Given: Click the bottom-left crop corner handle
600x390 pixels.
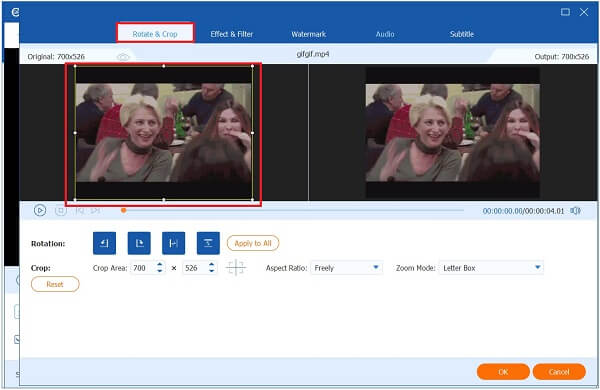Looking at the screenshot, I should [x=75, y=199].
